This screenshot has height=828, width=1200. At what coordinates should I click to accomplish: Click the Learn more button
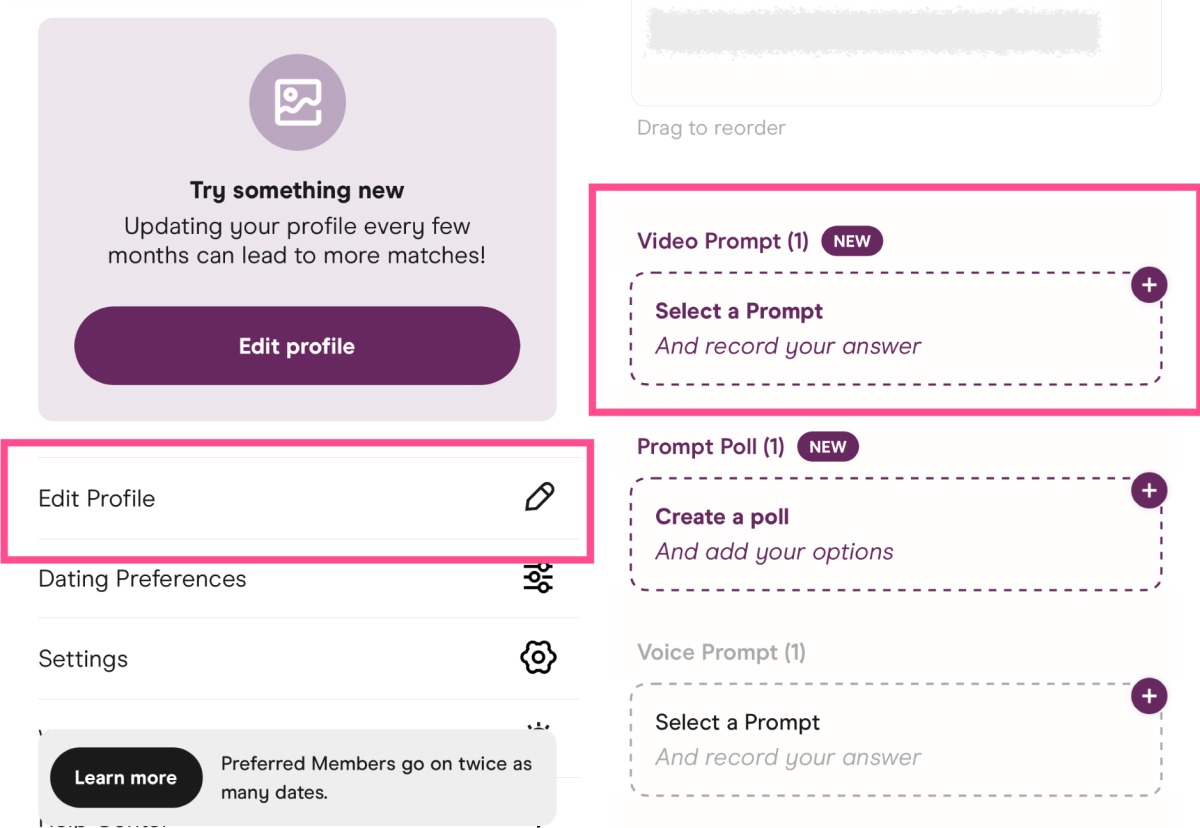[125, 777]
